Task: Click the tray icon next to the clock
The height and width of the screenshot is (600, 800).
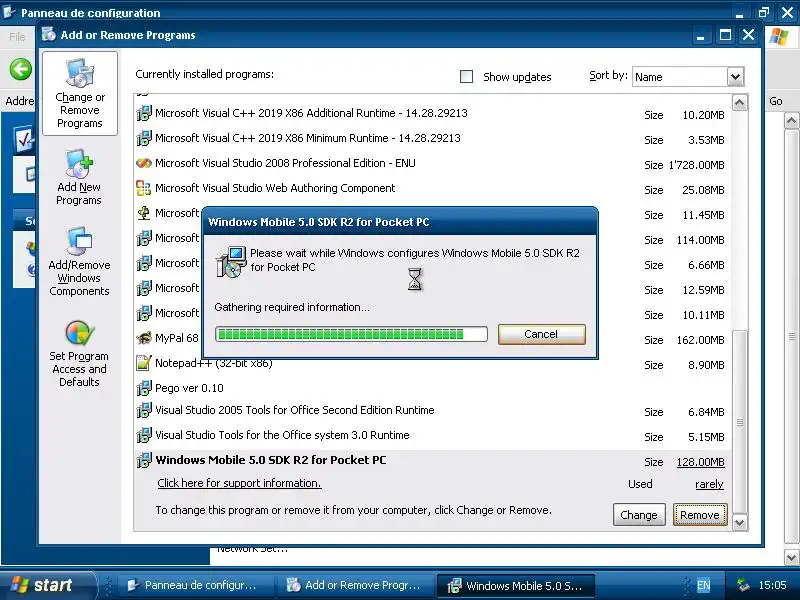Action: click(x=743, y=585)
